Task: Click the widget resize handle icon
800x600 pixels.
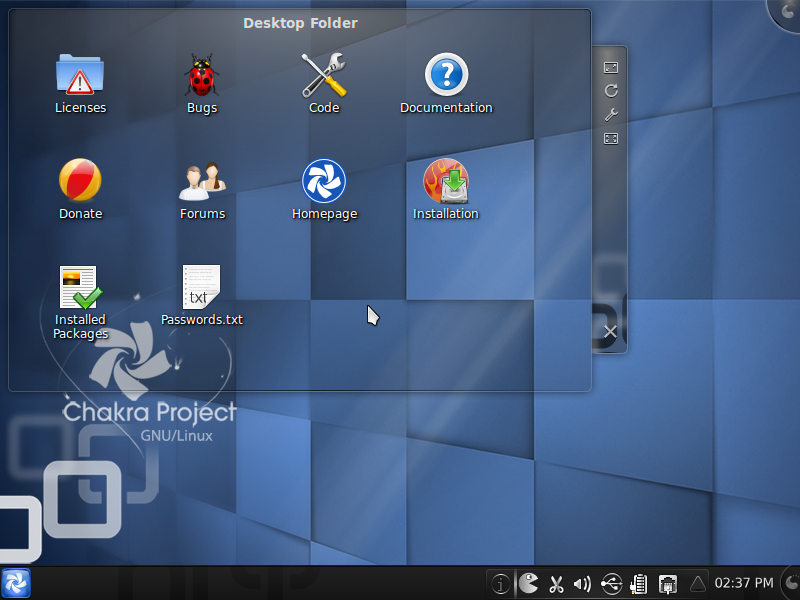Action: (611, 68)
